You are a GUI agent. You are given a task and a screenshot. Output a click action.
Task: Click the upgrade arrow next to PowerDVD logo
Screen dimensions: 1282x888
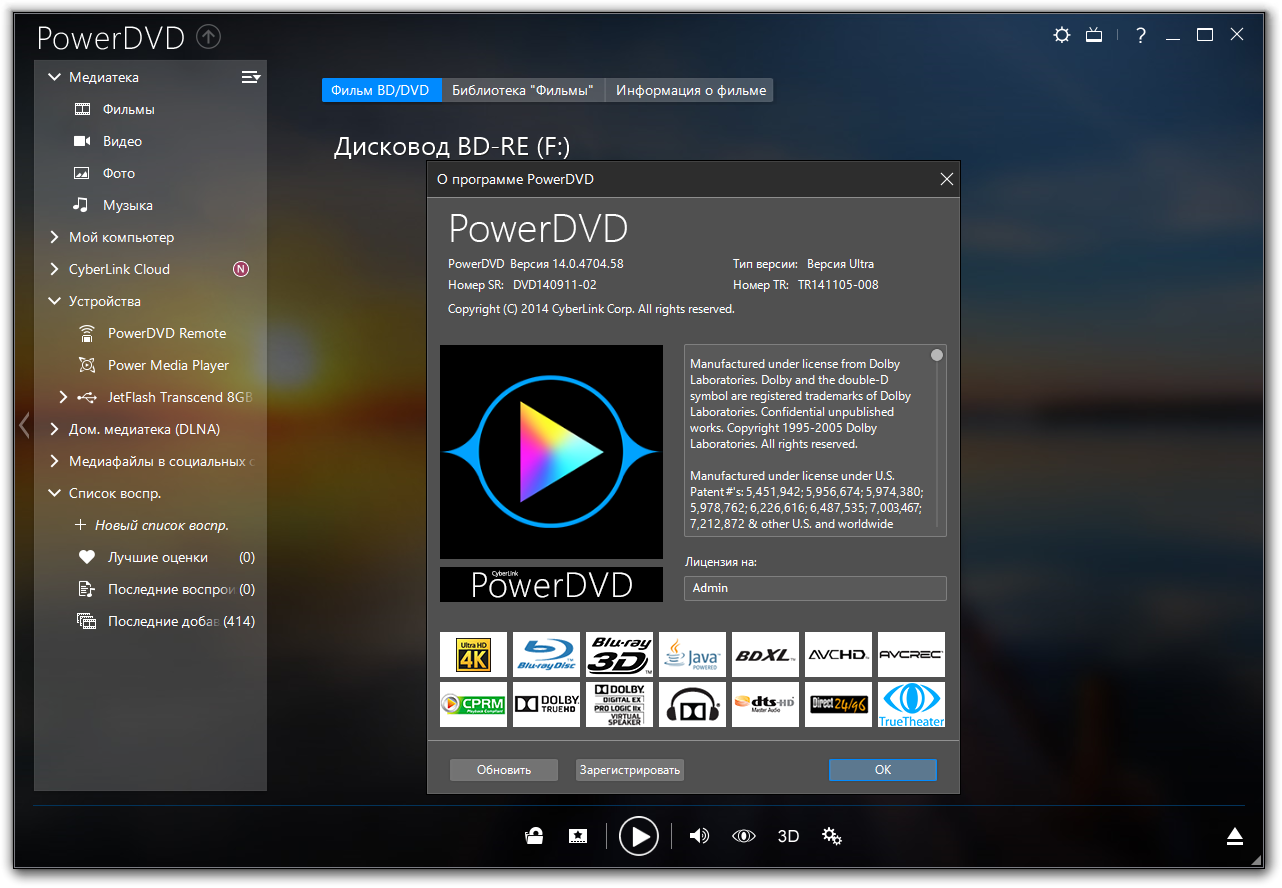[x=209, y=37]
